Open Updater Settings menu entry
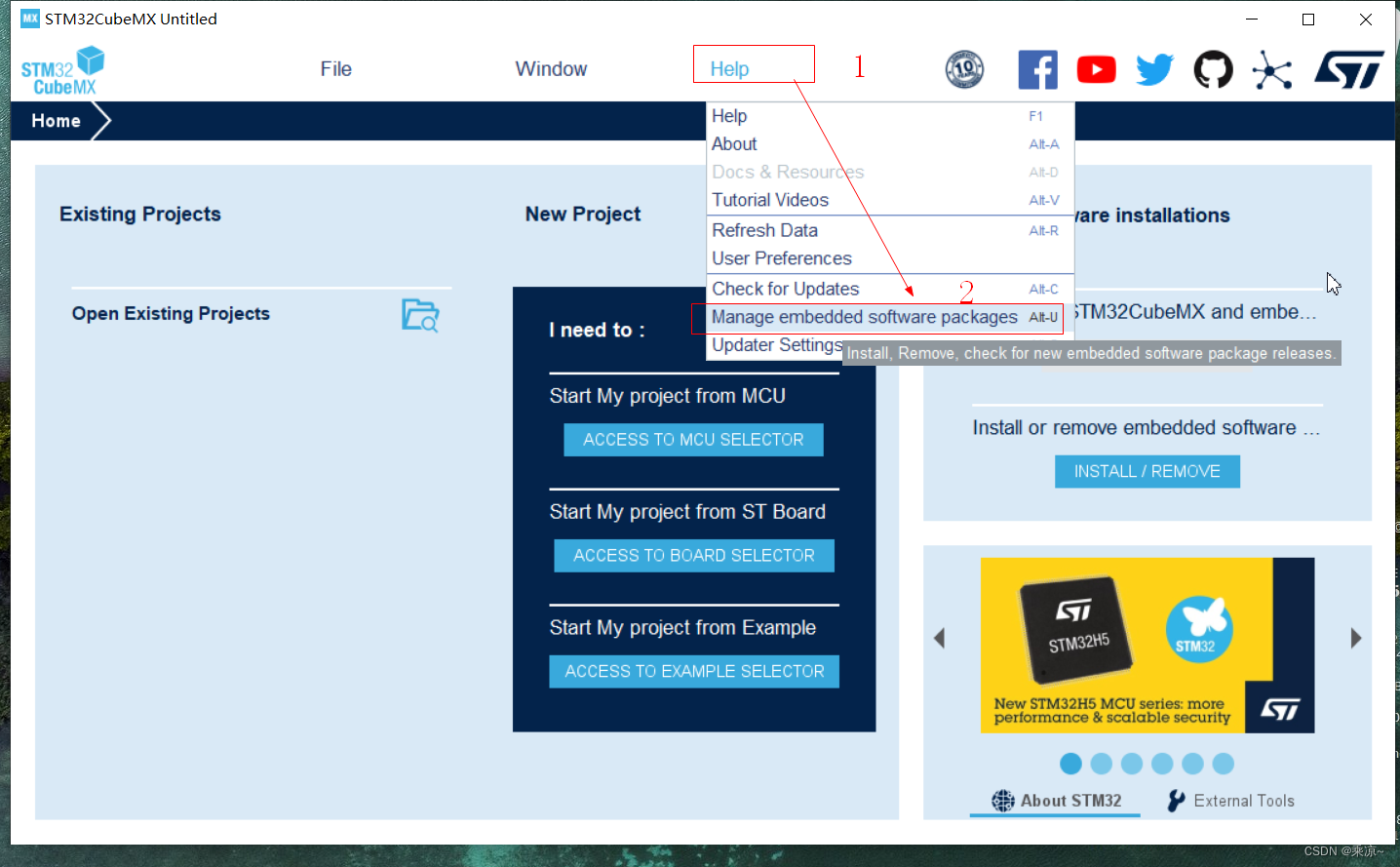 pyautogui.click(x=776, y=345)
